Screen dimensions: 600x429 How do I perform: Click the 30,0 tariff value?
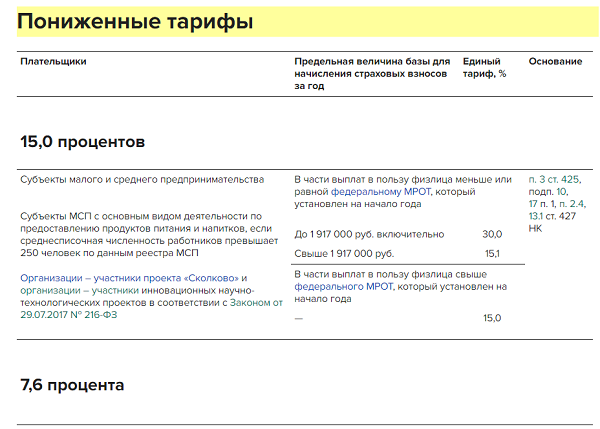[492, 234]
